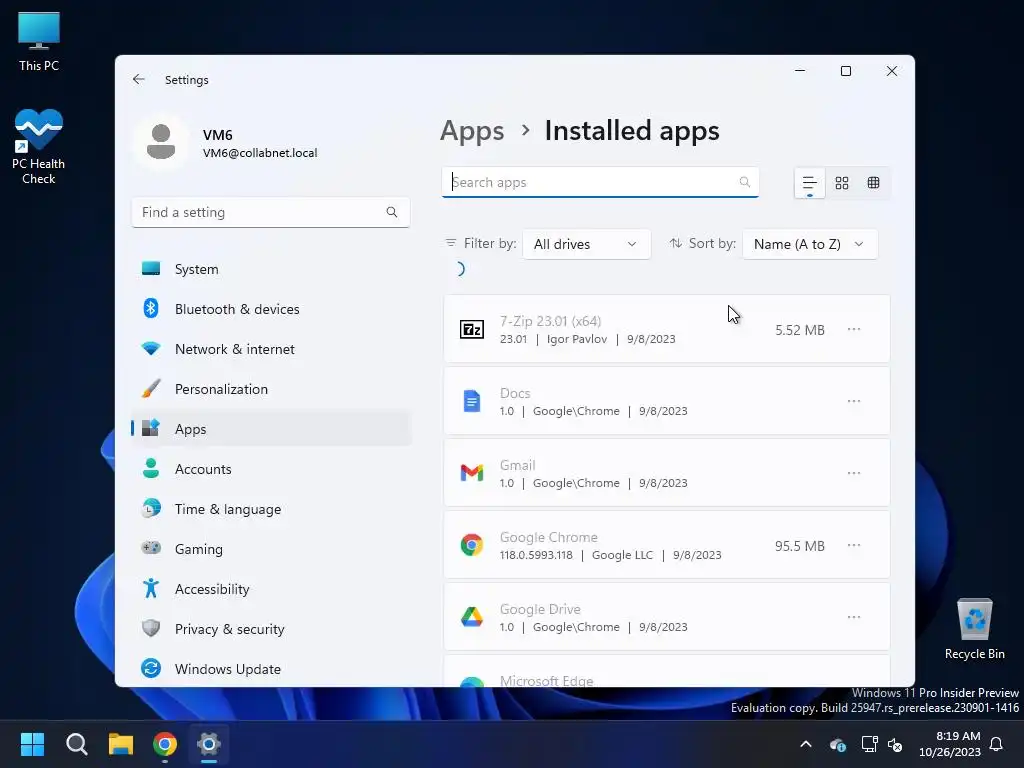Click network status tray icon
The image size is (1024, 768).
coord(869,744)
